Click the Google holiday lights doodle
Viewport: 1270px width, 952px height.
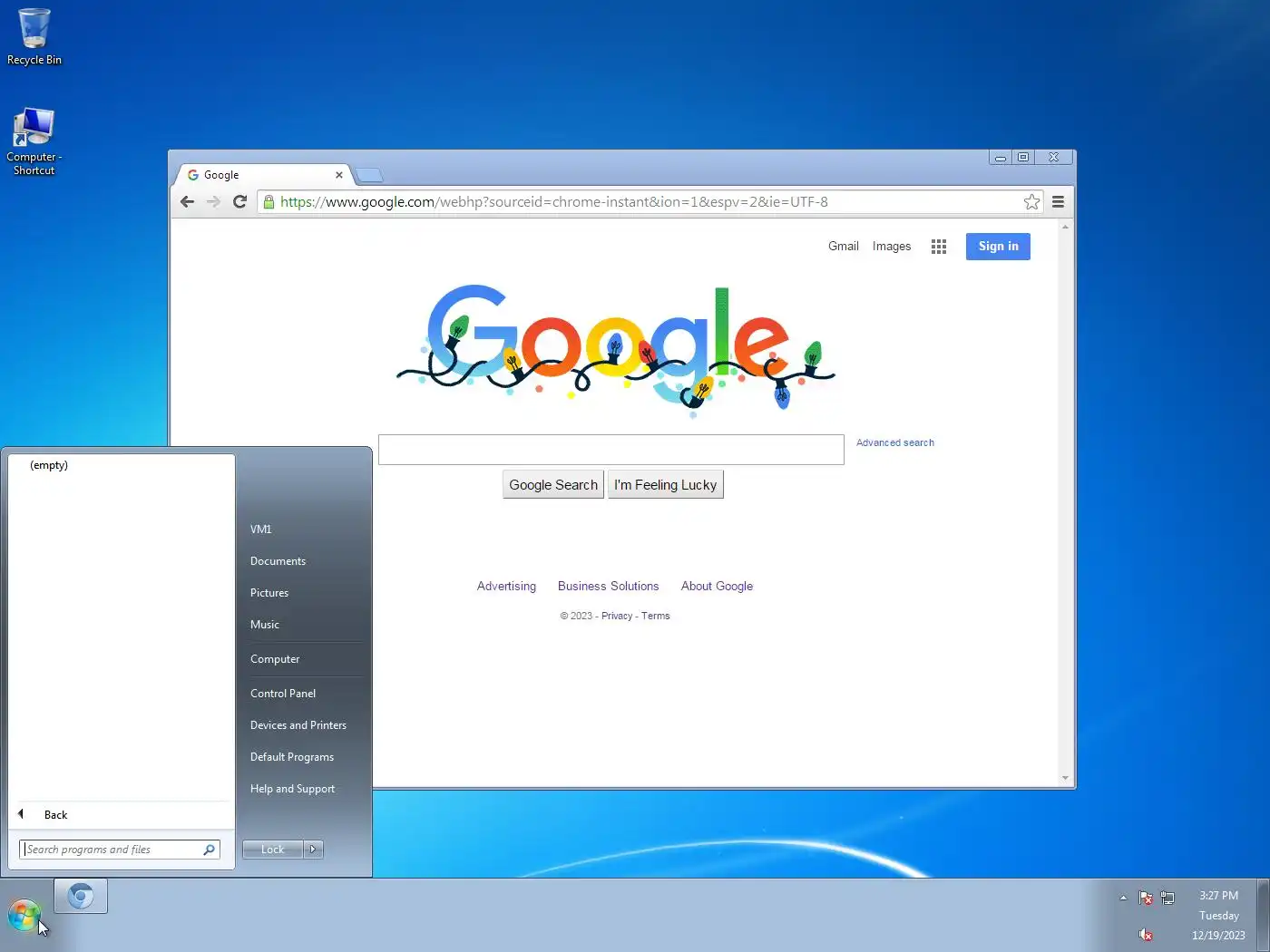click(x=616, y=350)
